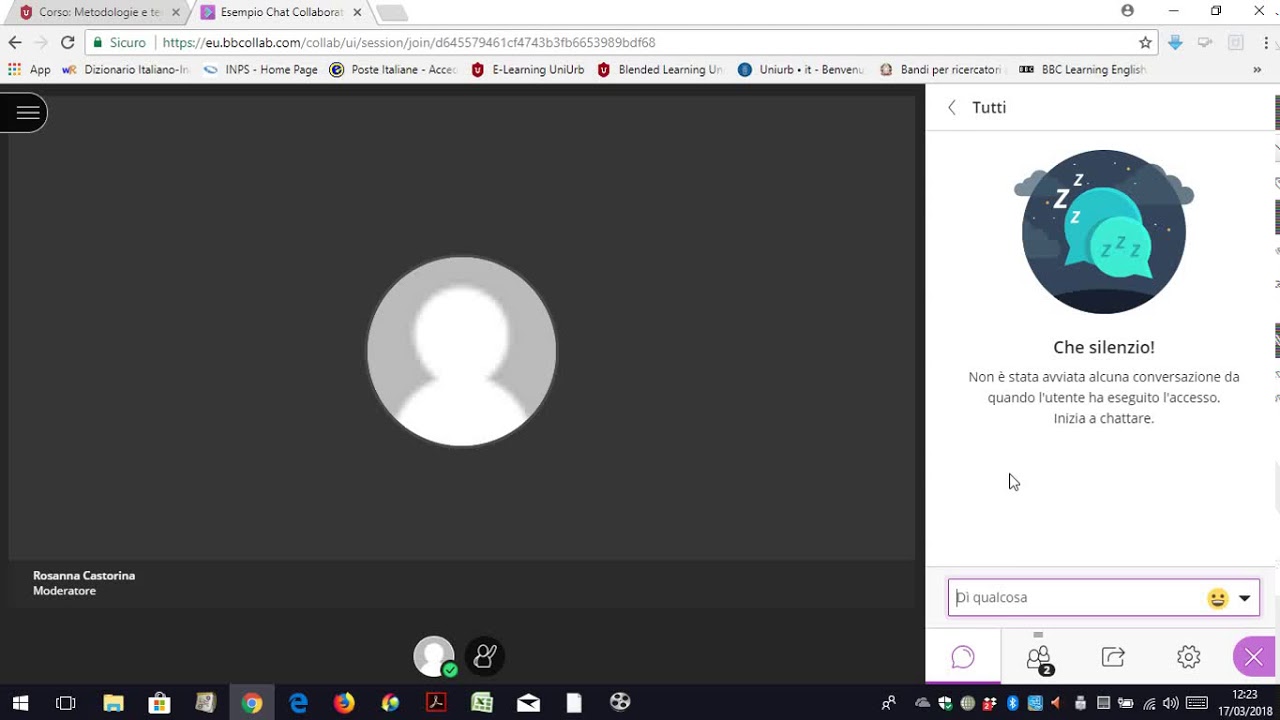Viewport: 1280px width, 720px height.
Task: Open Bluetooth tray icon
Action: coord(1012,703)
